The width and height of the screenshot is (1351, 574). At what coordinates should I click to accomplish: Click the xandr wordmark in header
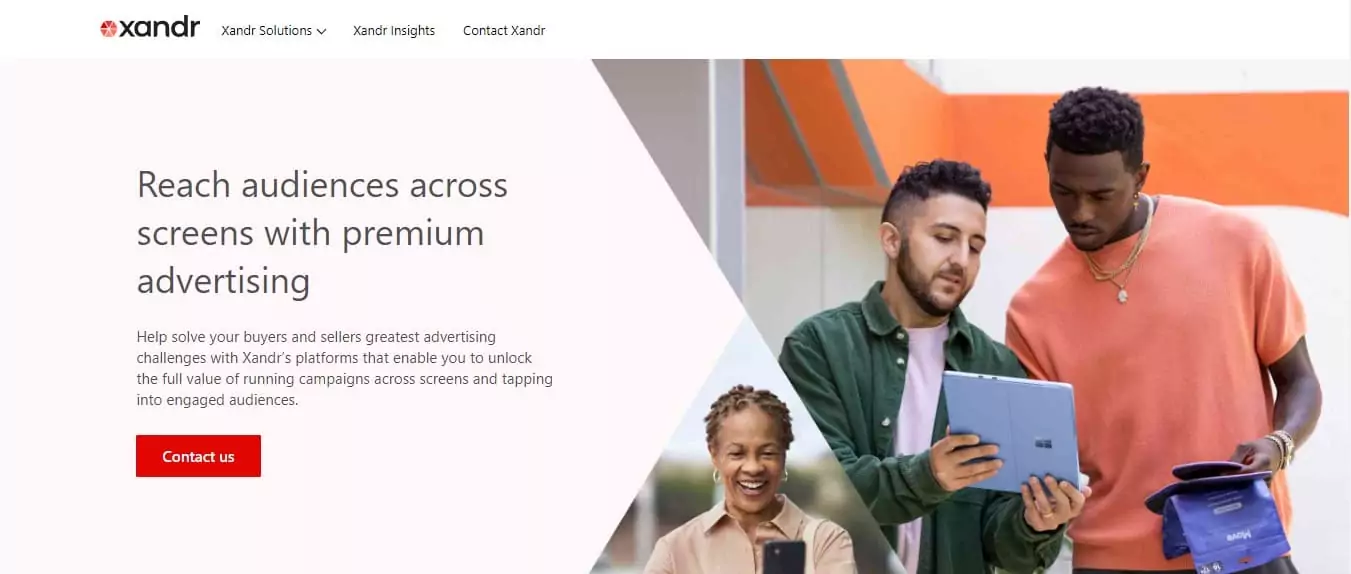coord(159,28)
